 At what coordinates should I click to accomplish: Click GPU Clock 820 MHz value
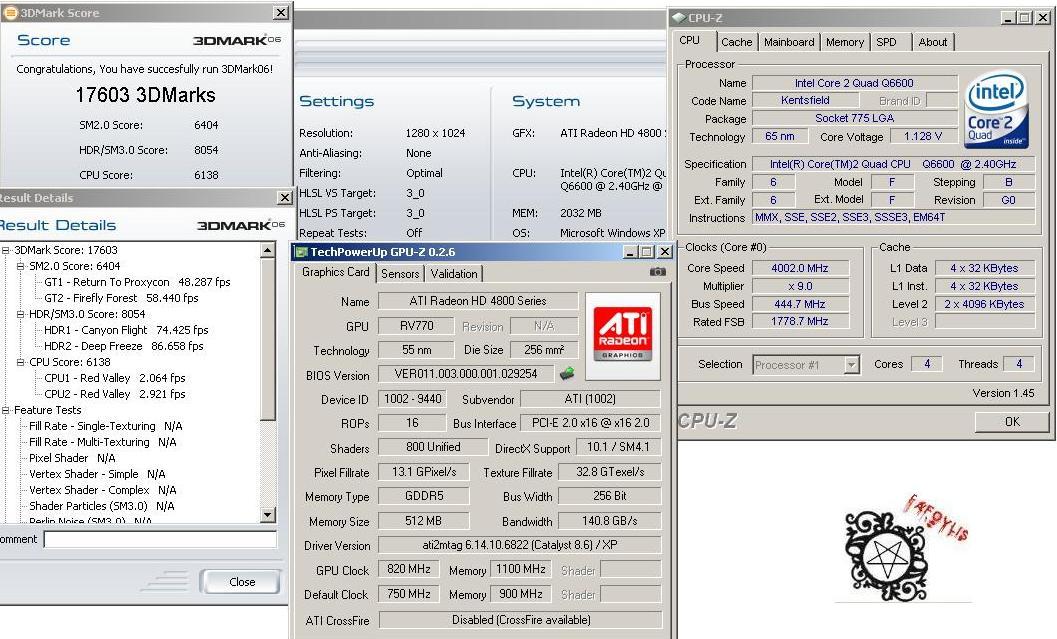pos(409,570)
